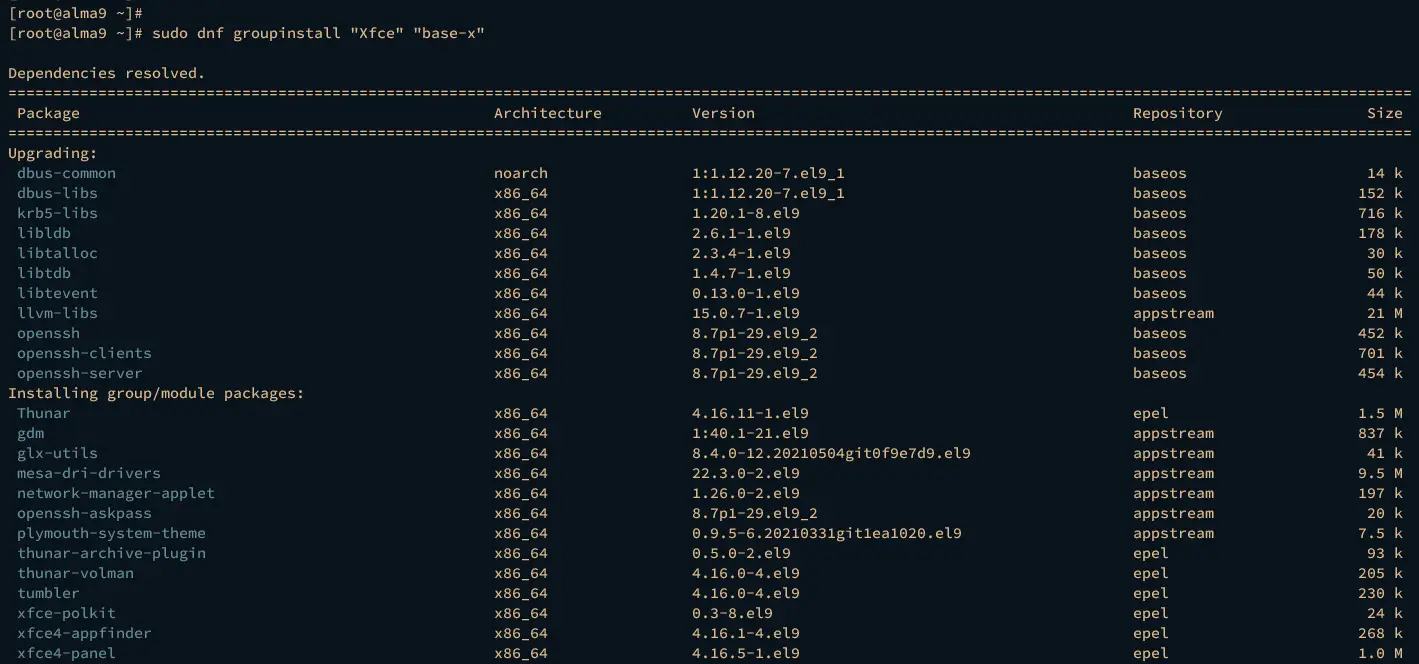
Task: Click the 'Version' column header
Action: point(723,113)
